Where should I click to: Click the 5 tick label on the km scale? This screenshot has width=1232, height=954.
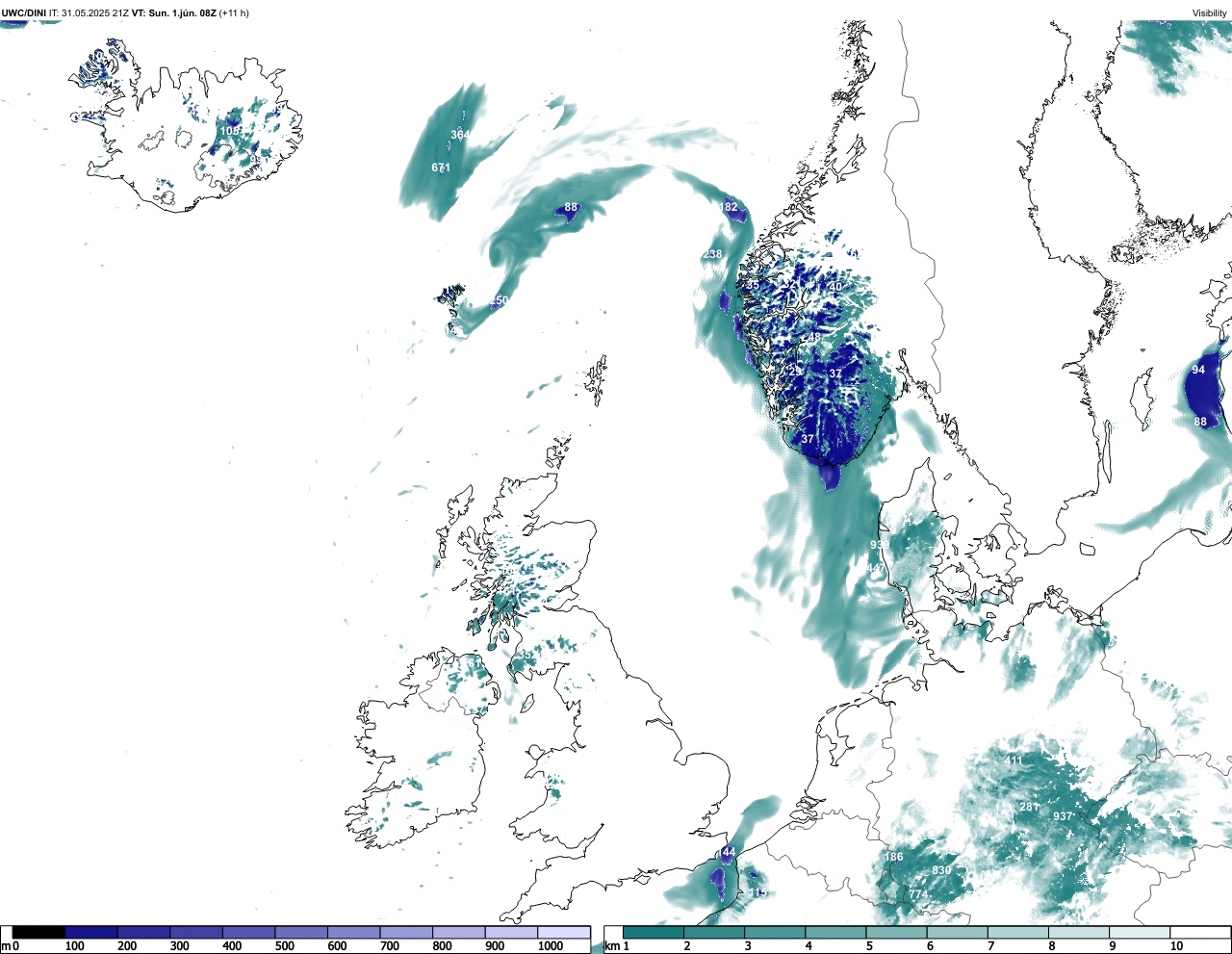tap(869, 946)
